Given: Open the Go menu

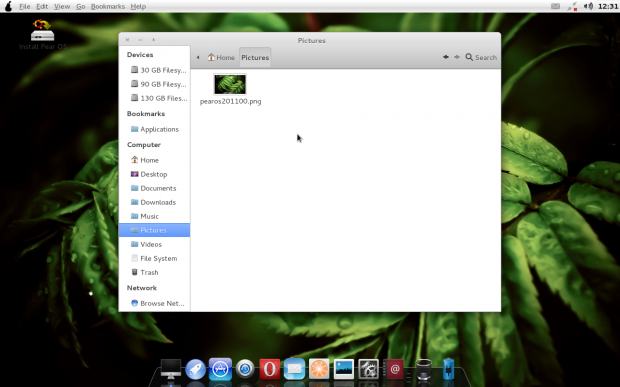Looking at the screenshot, I should [x=81, y=6].
